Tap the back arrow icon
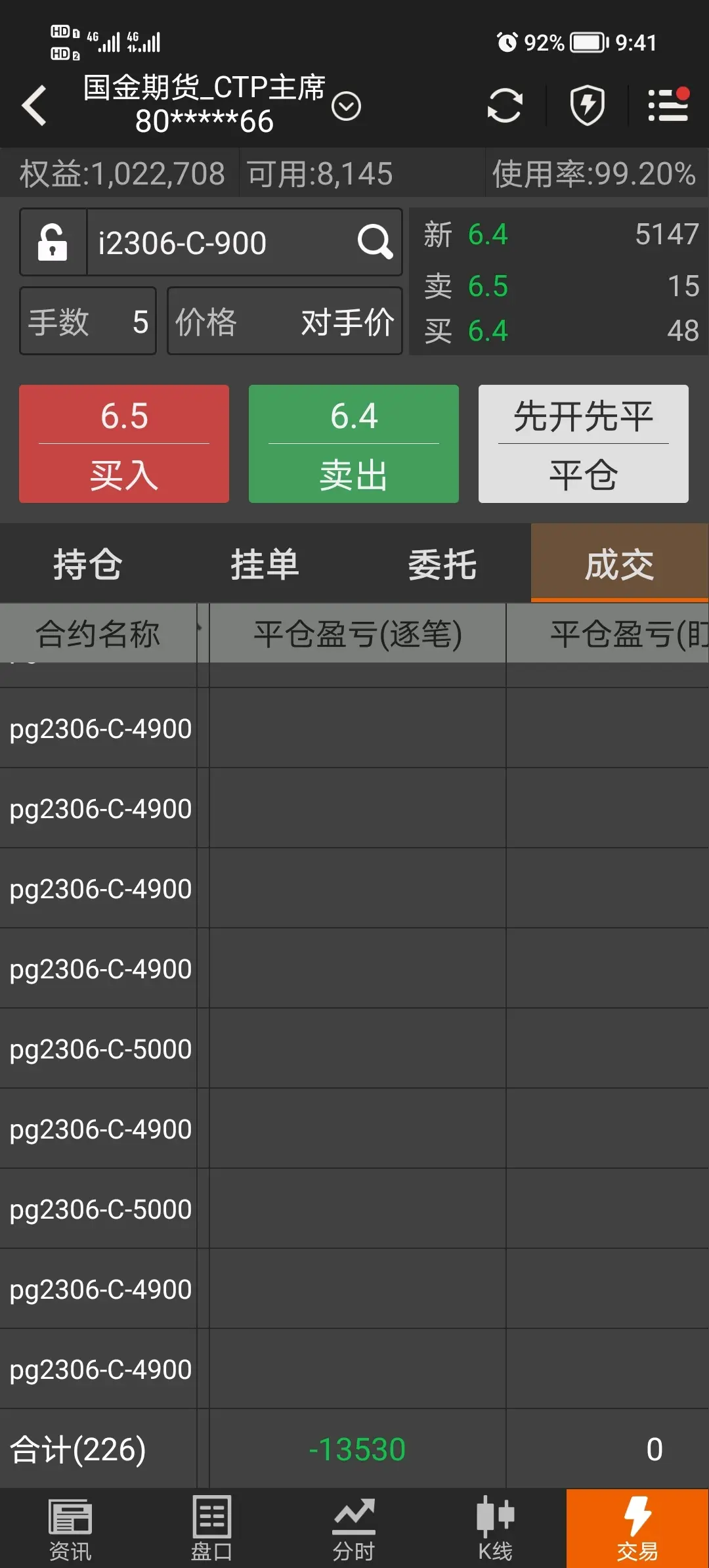Image resolution: width=709 pixels, height=1568 pixels. [x=34, y=105]
